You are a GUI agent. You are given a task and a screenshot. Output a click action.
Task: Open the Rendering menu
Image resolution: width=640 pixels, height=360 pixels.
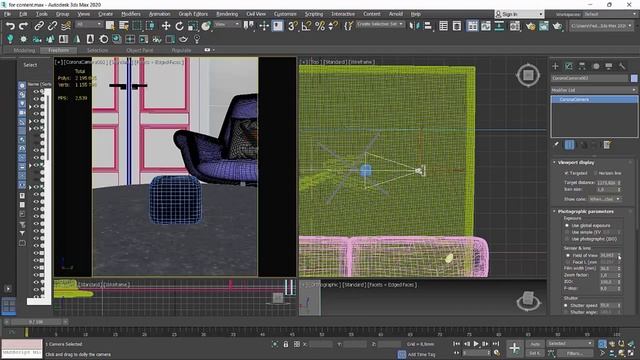click(227, 14)
